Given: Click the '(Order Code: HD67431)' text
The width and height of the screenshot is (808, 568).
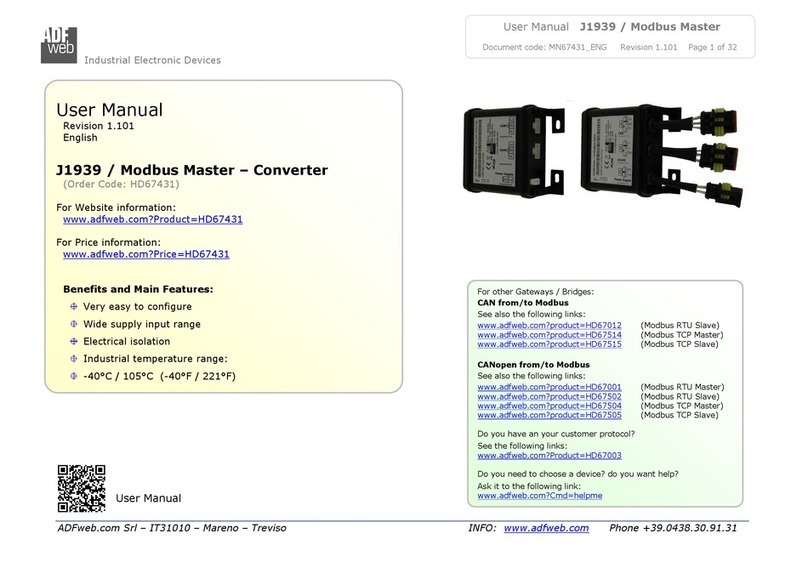Looking at the screenshot, I should tap(121, 184).
